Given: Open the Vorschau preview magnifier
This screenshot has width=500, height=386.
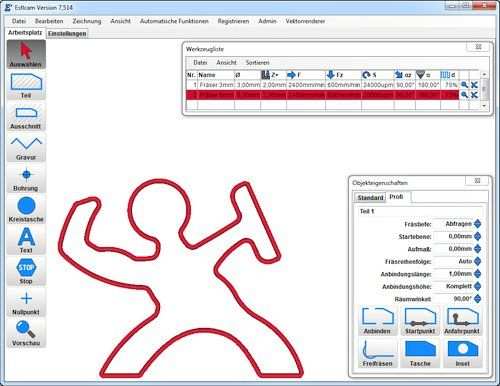Looking at the screenshot, I should (26, 333).
